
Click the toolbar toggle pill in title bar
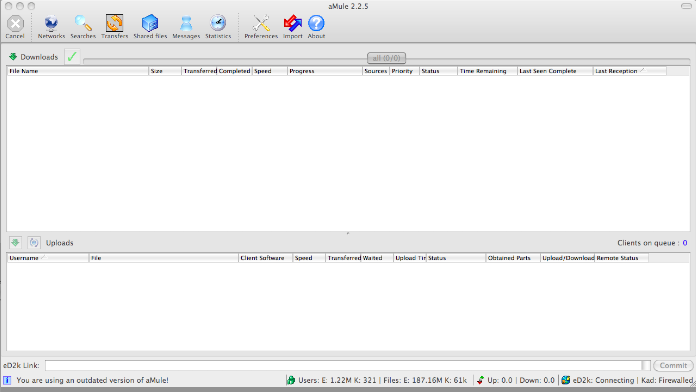coord(687,6)
